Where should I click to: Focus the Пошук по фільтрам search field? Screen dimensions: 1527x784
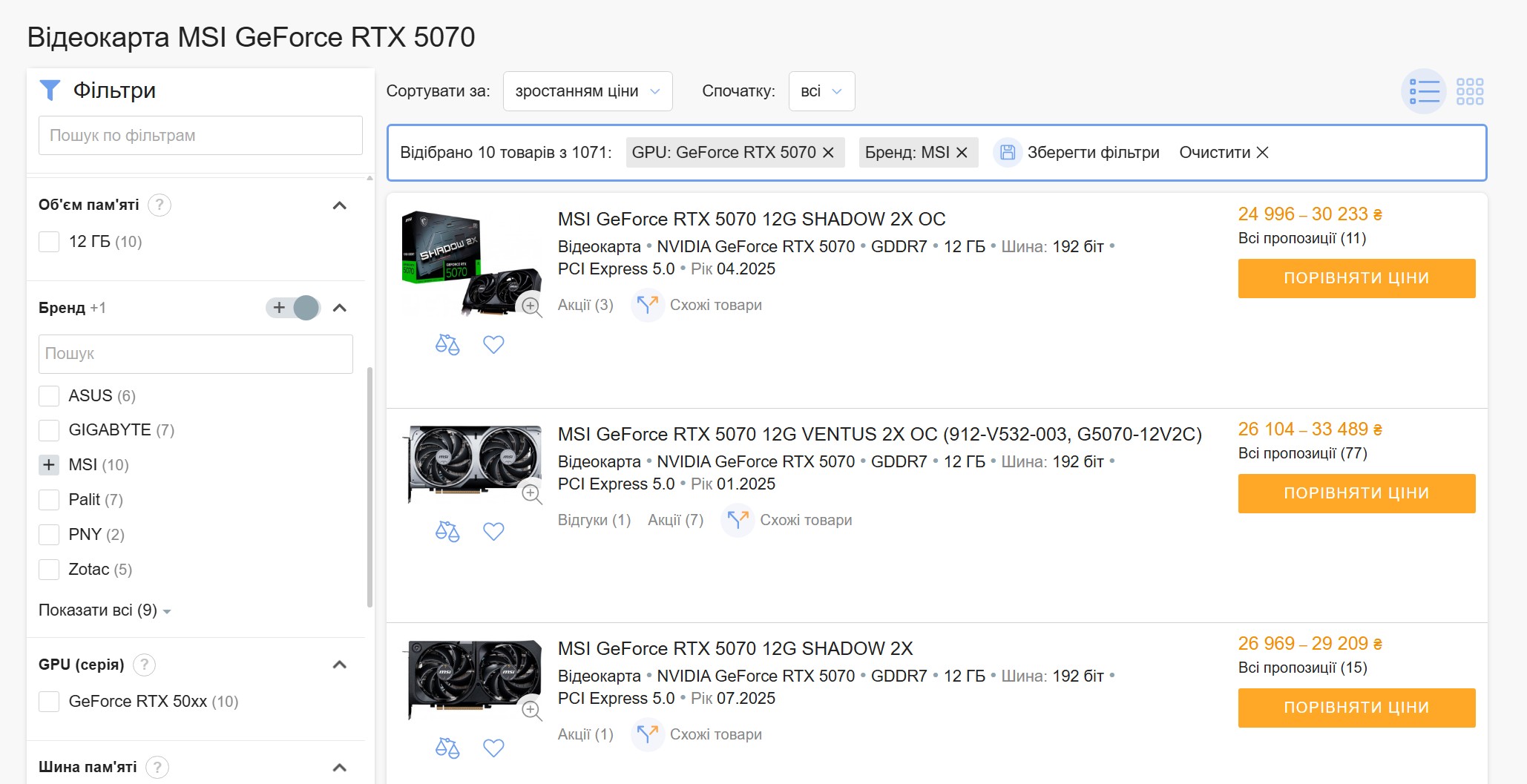pyautogui.click(x=200, y=135)
